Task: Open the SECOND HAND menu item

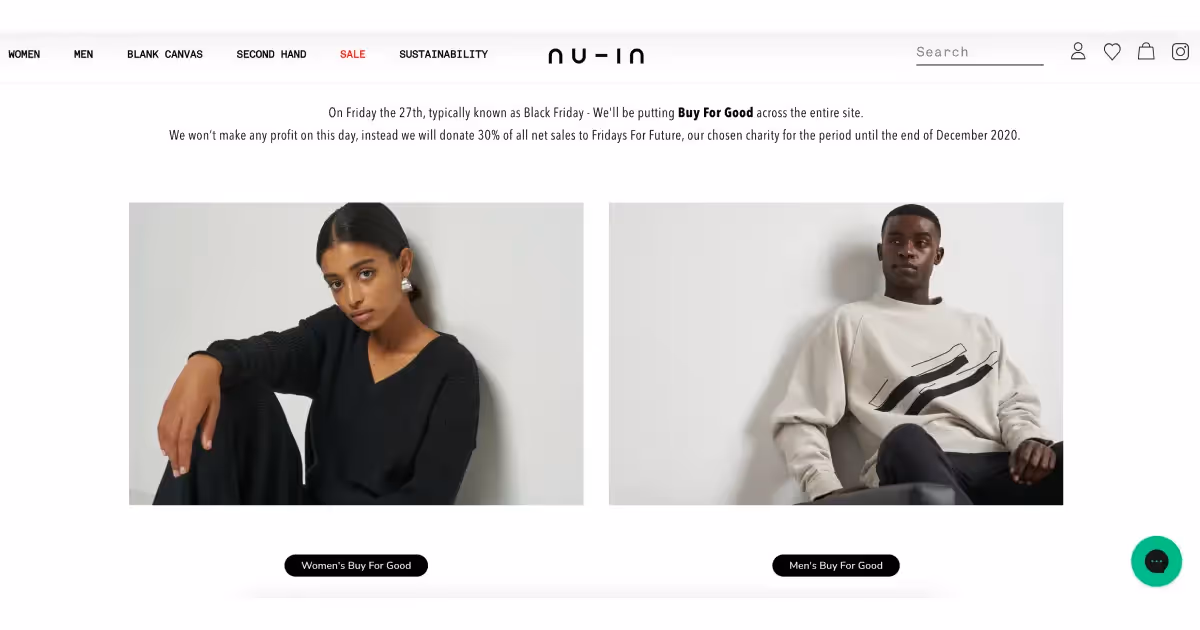Action: 271,54
